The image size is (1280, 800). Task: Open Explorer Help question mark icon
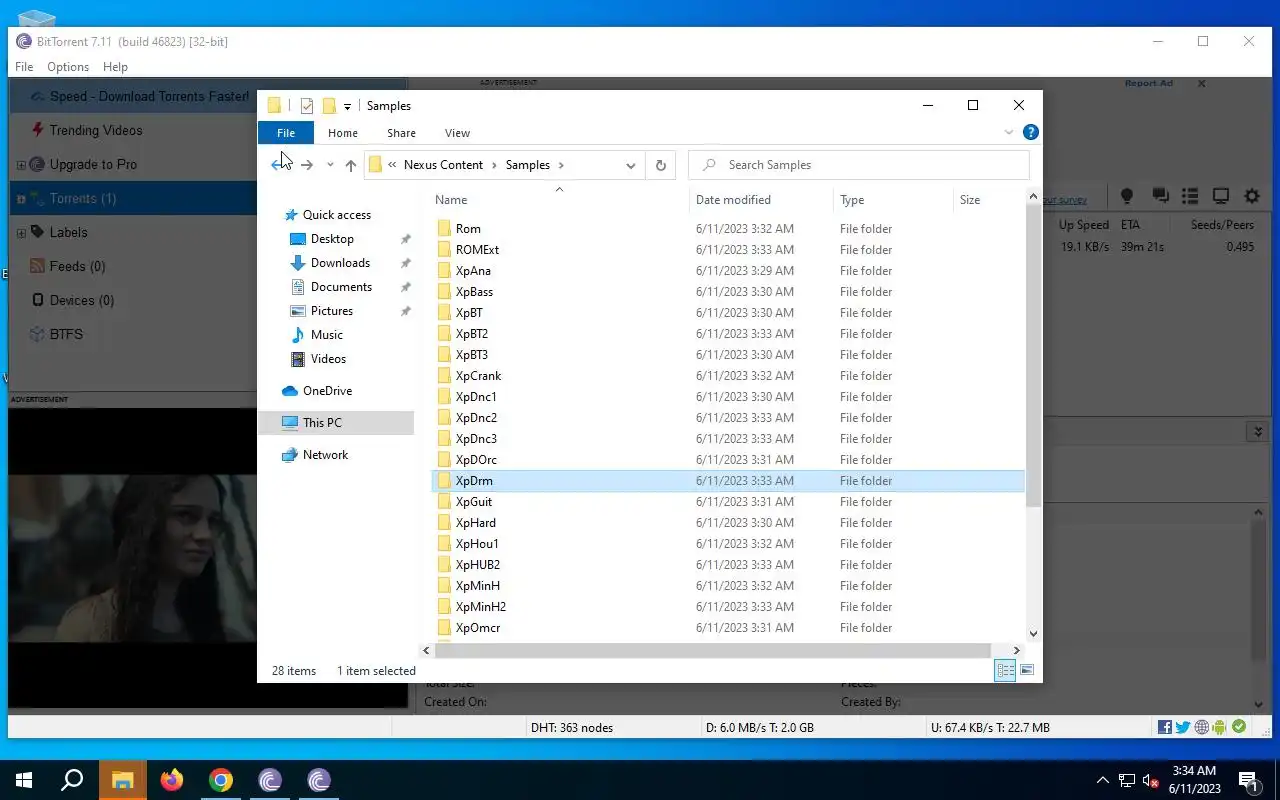[1031, 132]
